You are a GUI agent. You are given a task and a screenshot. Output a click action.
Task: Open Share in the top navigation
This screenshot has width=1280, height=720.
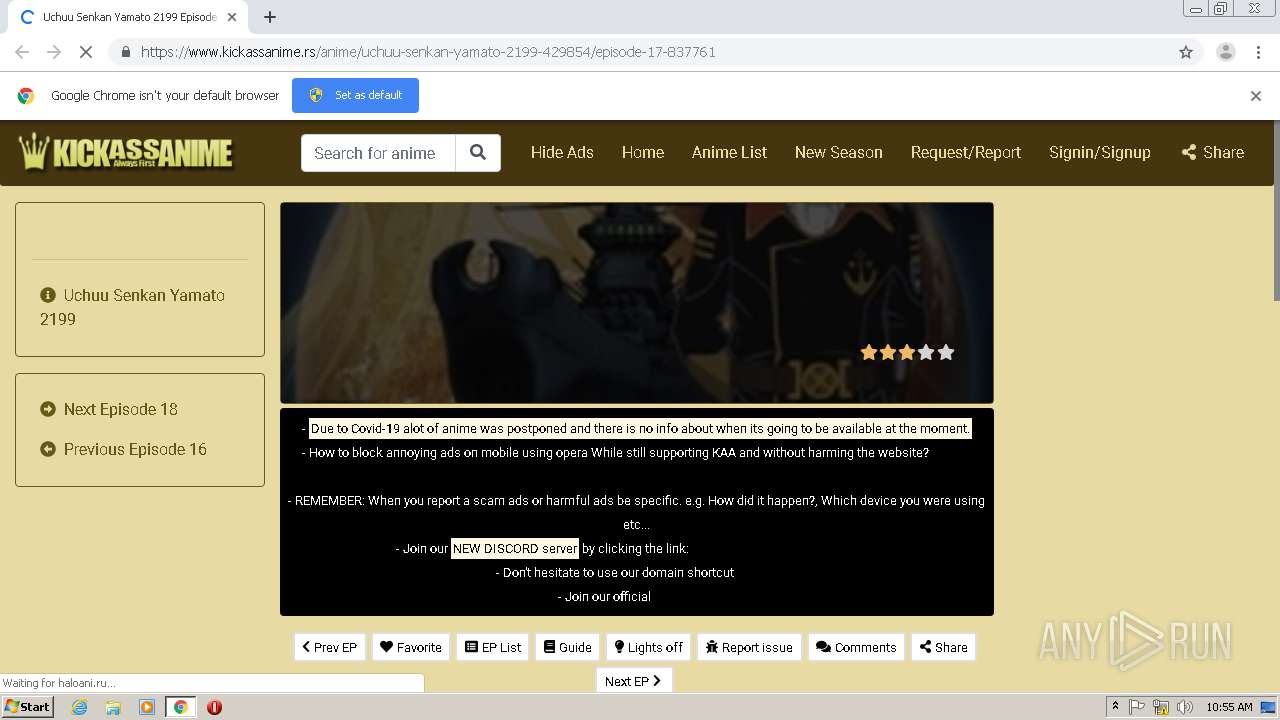tap(1213, 152)
